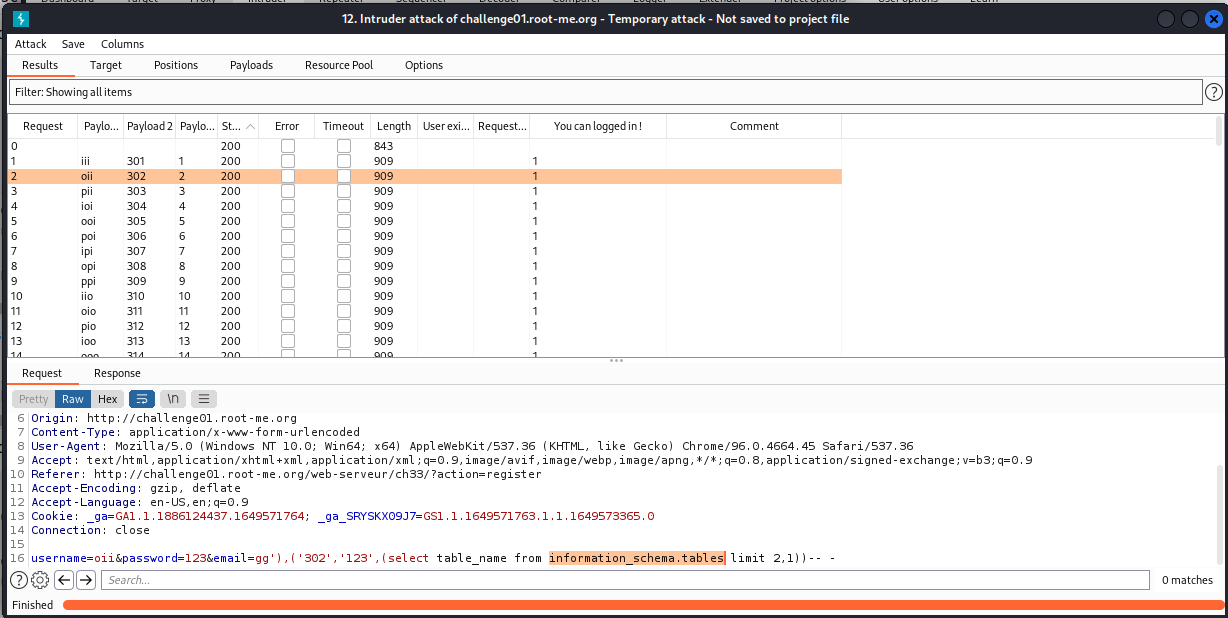Switch message view to Hex

pyautogui.click(x=107, y=399)
